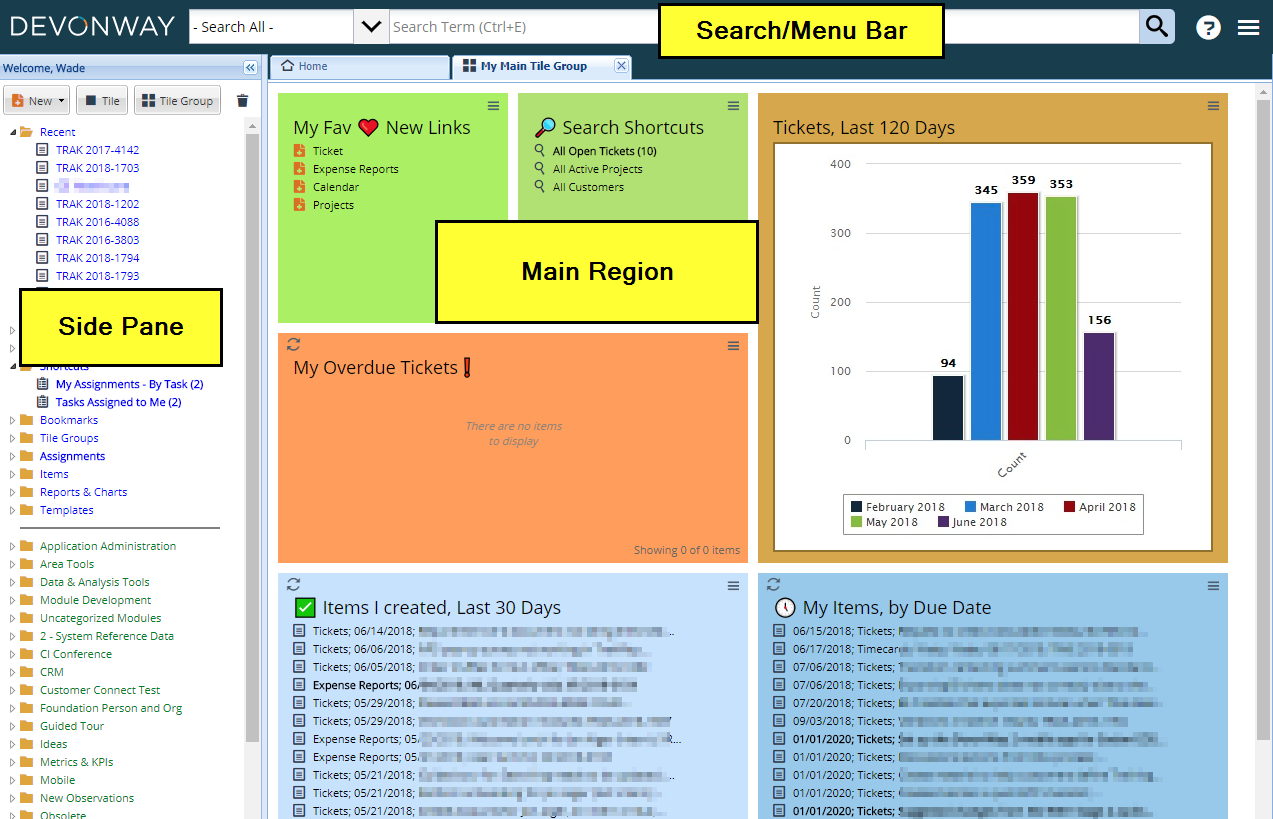This screenshot has height=819, width=1273.
Task: Collapse the side pane with the double-arrow icon
Action: 250,68
